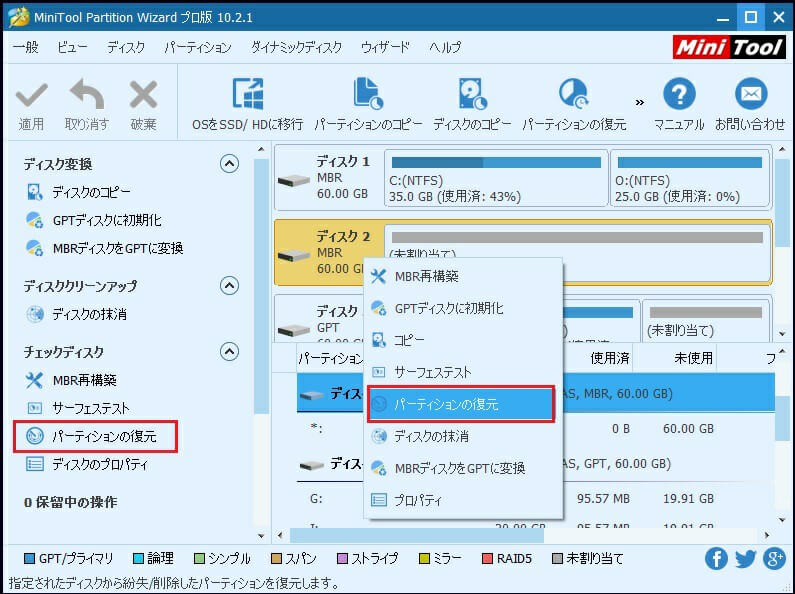The height and width of the screenshot is (594, 795).
Task: Click the お問い合わせ mail icon
Action: click(751, 94)
